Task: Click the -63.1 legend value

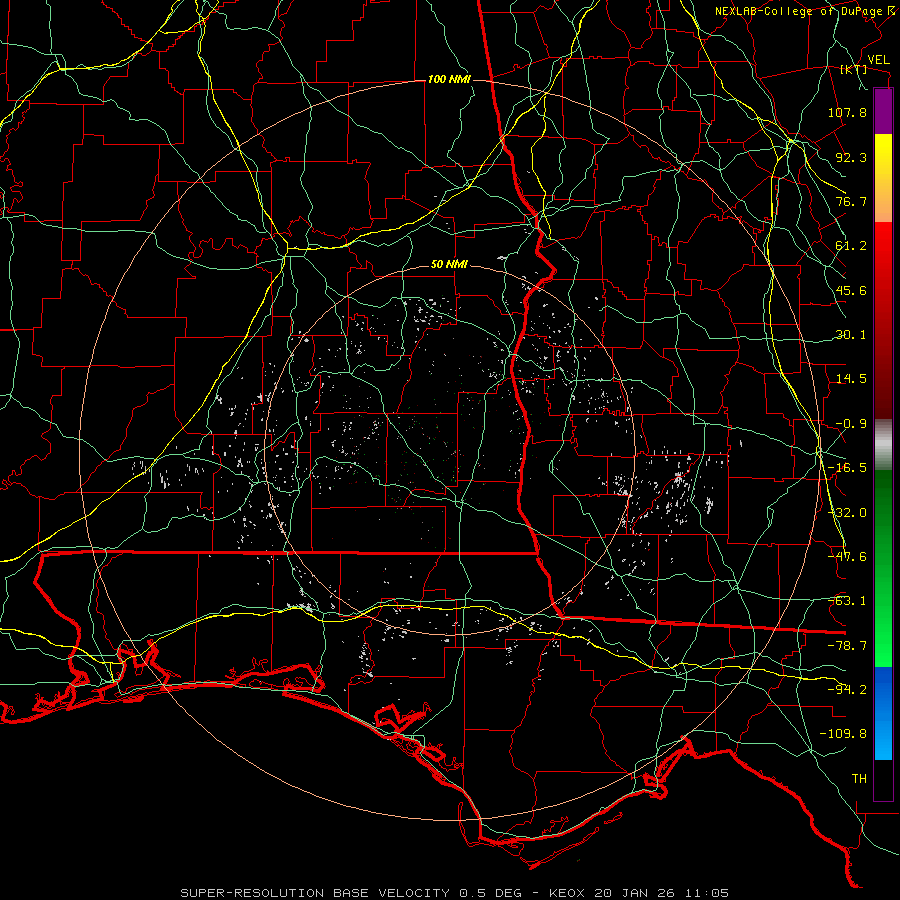Action: point(847,601)
